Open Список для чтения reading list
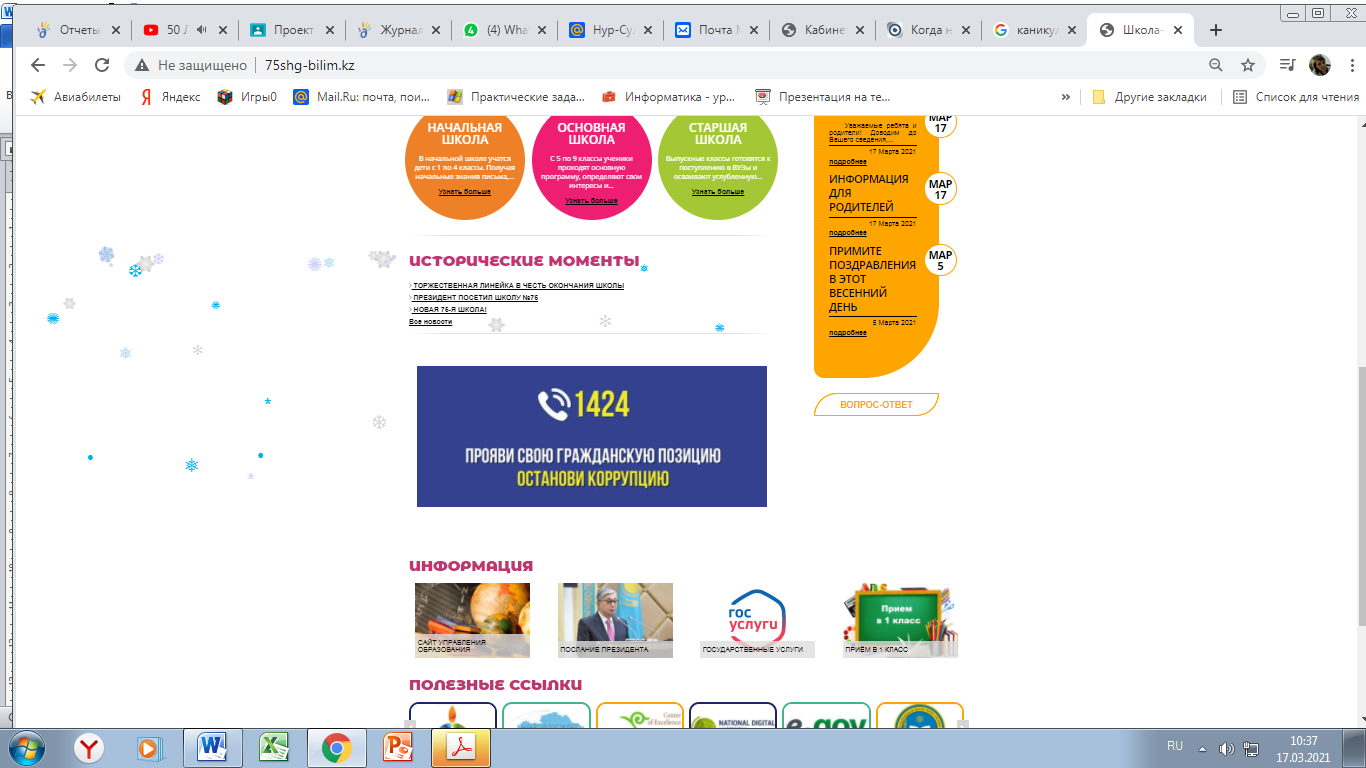The height and width of the screenshot is (768, 1366). point(1296,97)
